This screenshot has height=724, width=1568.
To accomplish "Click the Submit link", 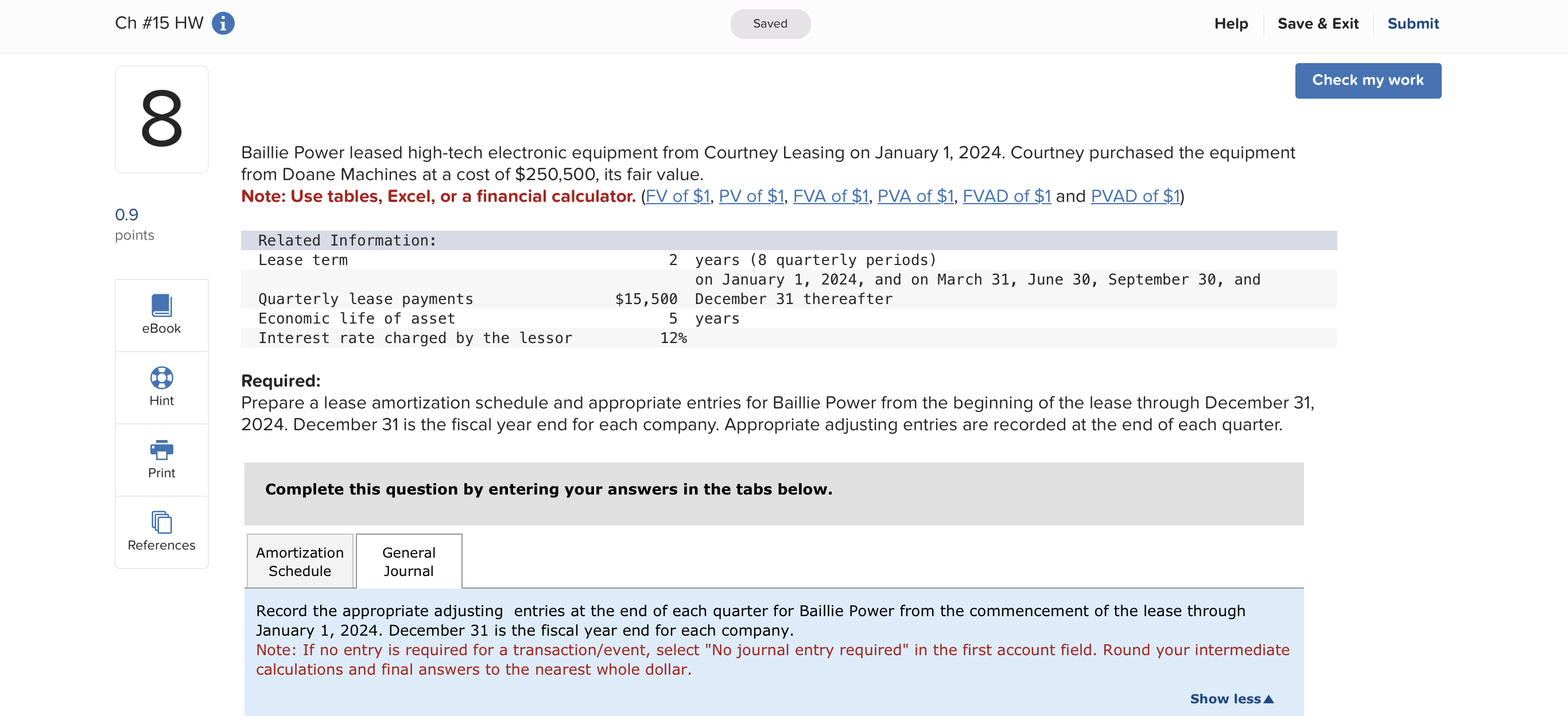I will point(1412,24).
